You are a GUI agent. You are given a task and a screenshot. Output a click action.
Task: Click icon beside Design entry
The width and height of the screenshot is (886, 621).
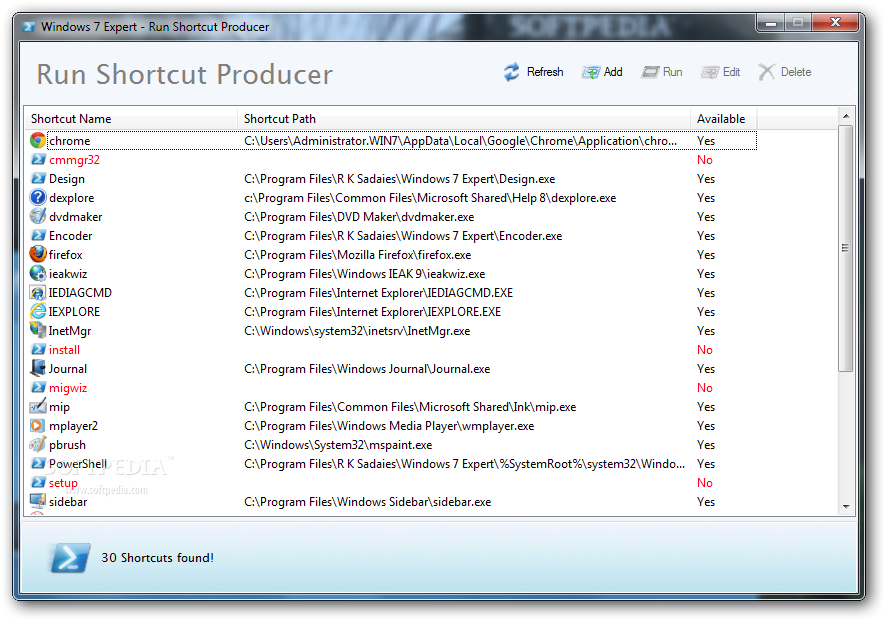point(38,179)
